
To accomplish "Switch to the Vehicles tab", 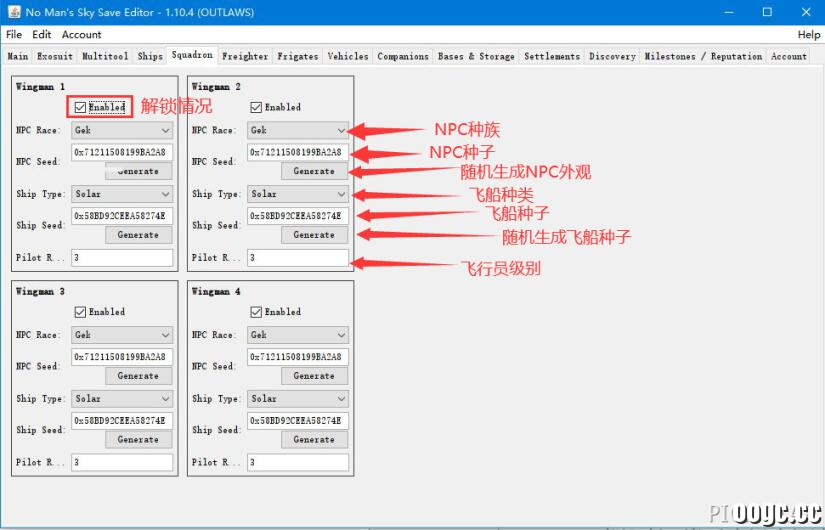I will pyautogui.click(x=348, y=56).
